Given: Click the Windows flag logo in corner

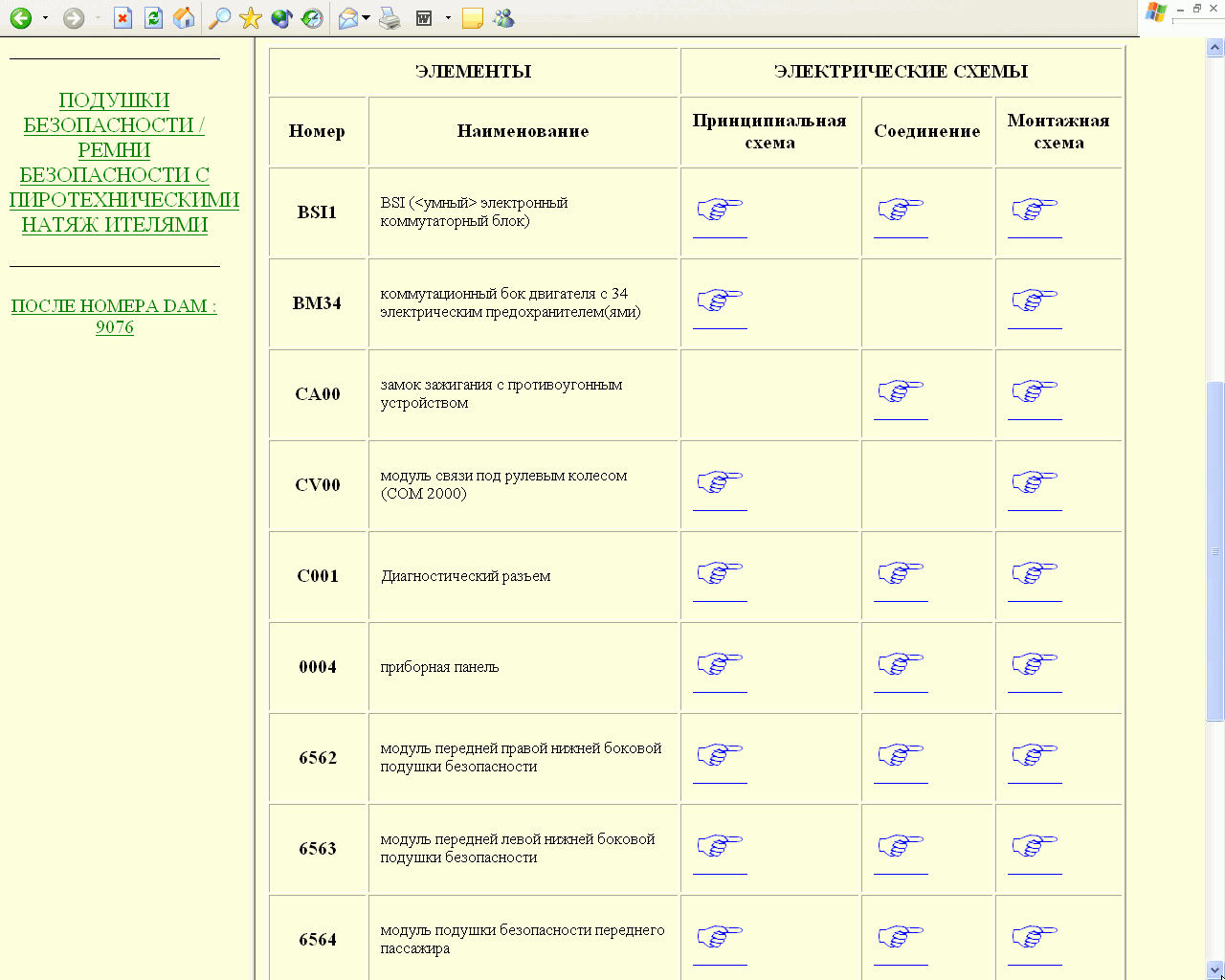Looking at the screenshot, I should tap(1156, 12).
